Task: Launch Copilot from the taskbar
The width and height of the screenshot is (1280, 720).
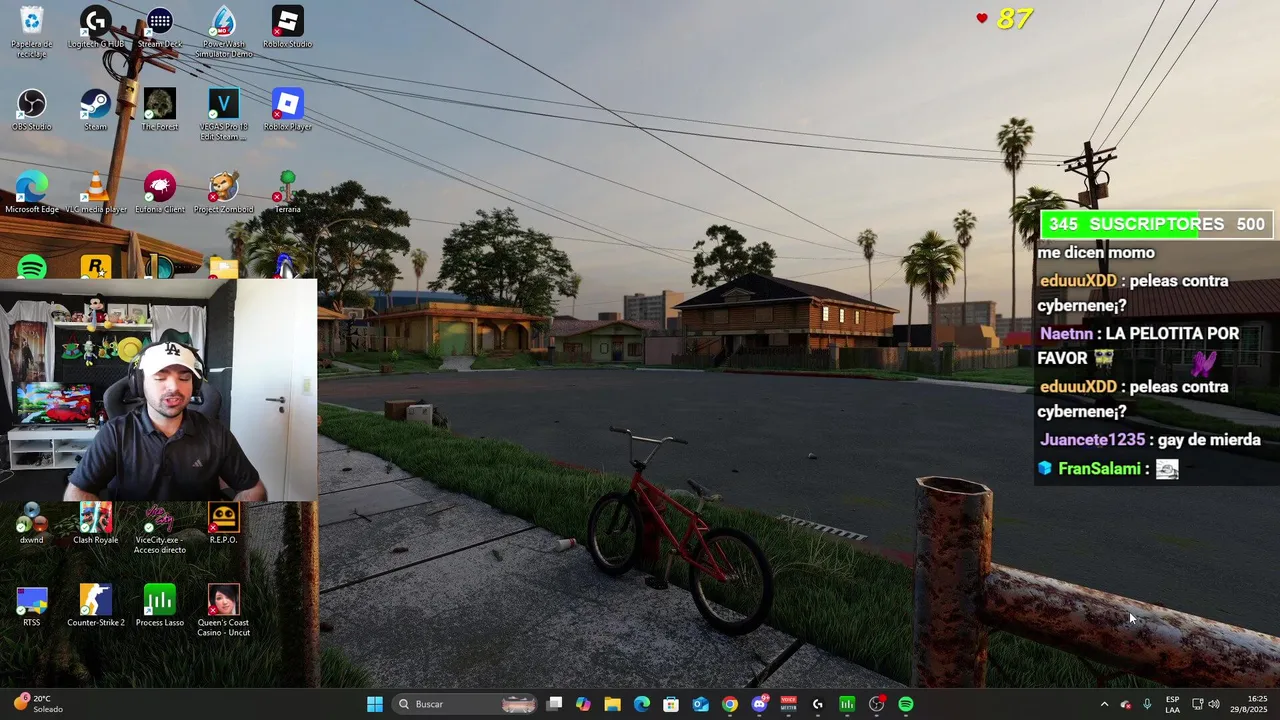Action: click(x=583, y=704)
